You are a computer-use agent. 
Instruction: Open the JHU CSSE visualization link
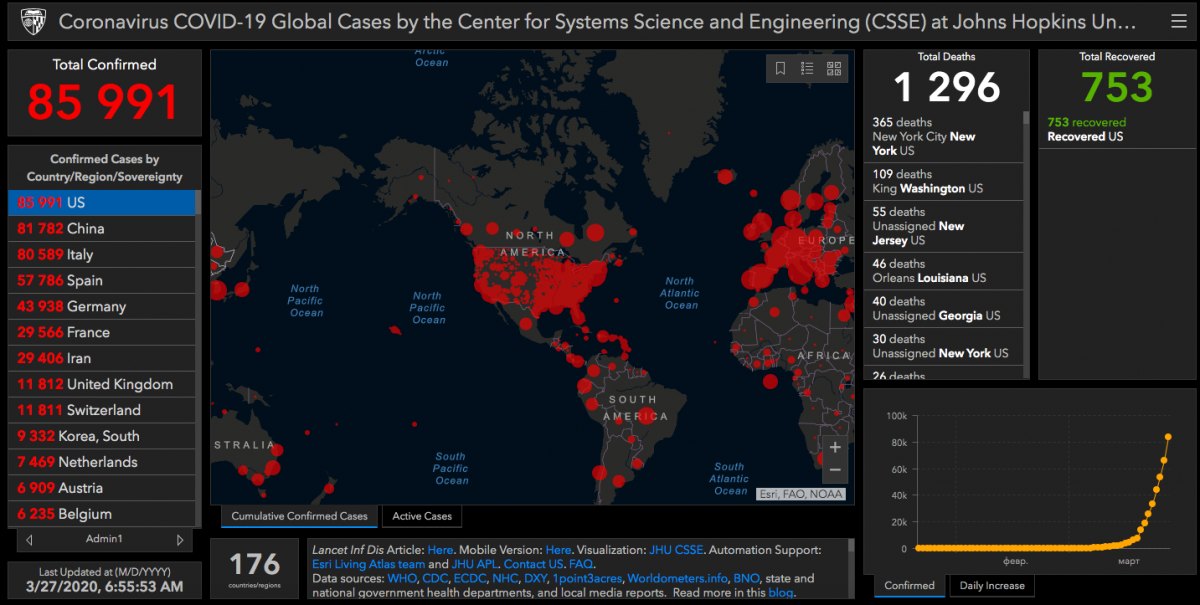coord(677,550)
